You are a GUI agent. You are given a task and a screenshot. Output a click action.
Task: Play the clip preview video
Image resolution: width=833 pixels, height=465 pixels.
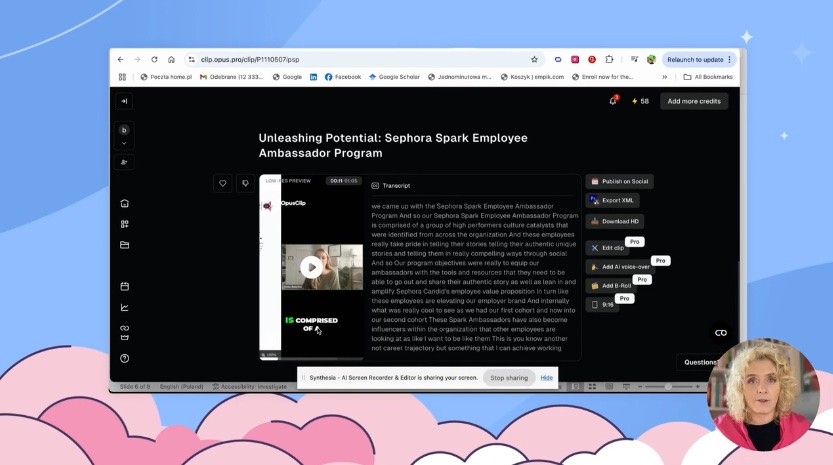(x=312, y=267)
